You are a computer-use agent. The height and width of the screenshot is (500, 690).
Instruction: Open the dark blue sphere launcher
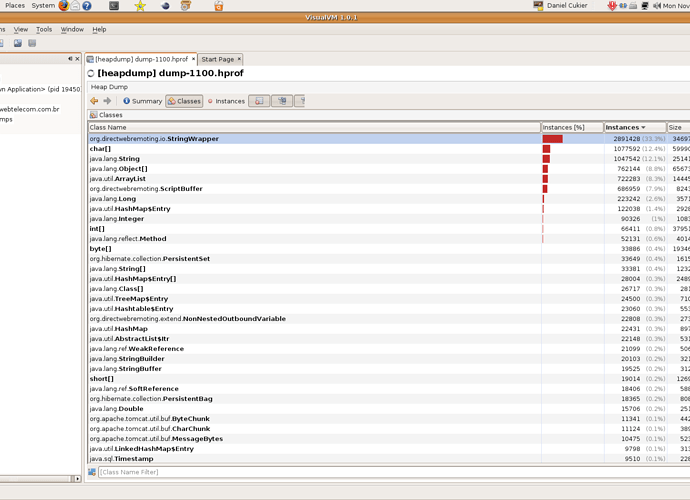[x=165, y=6]
